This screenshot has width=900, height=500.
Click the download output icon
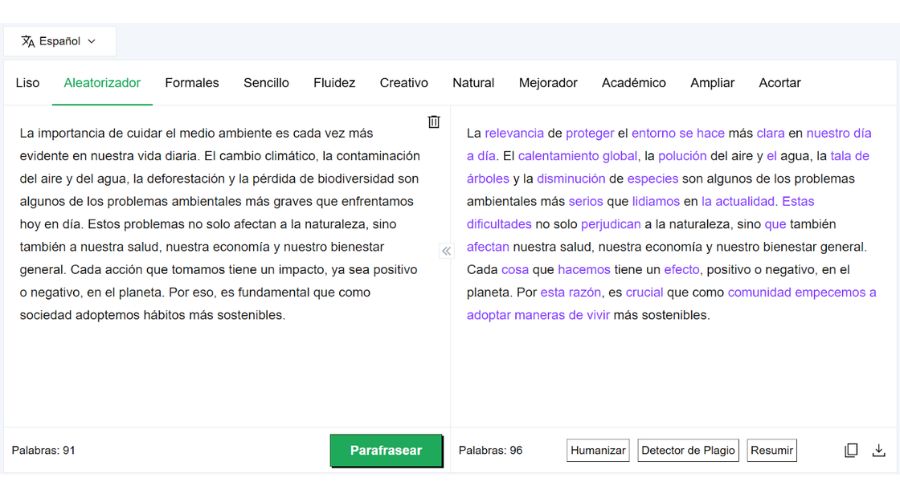pyautogui.click(x=879, y=450)
